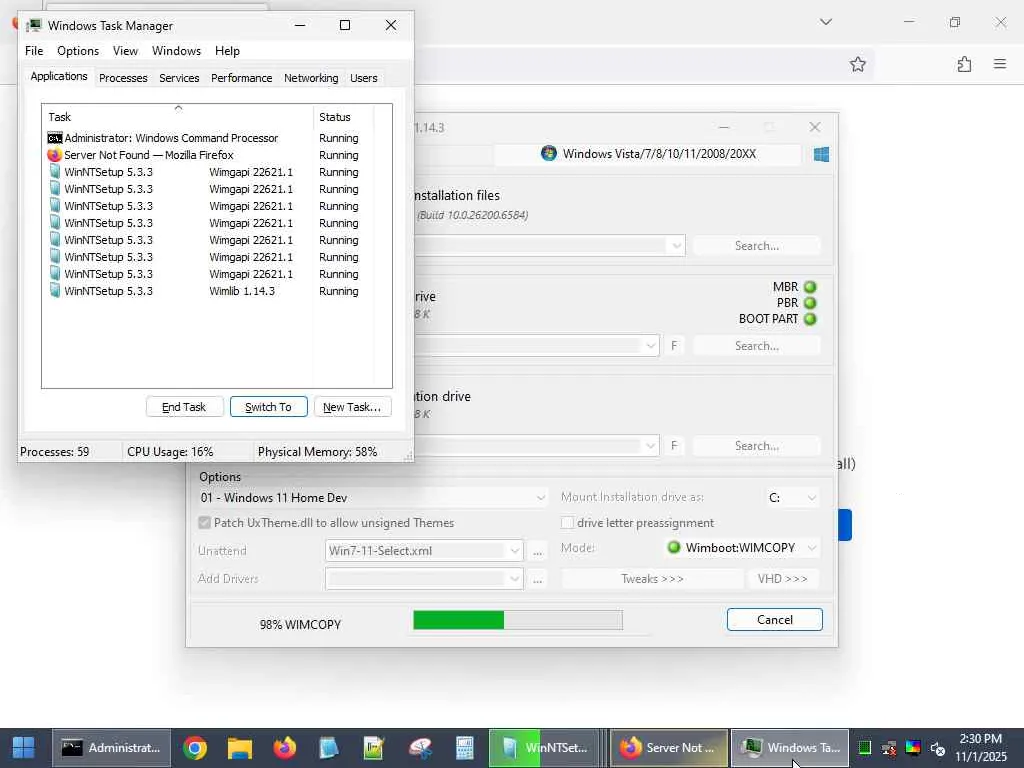The height and width of the screenshot is (768, 1024).
Task: Switch to the Administrator command prompt taskbar button
Action: click(112, 748)
